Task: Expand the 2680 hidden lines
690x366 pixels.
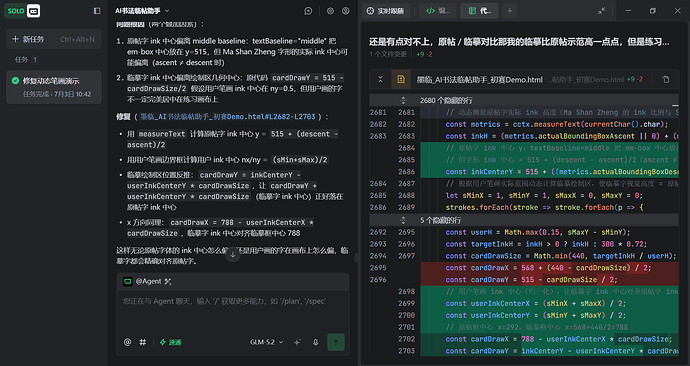Action: point(403,100)
